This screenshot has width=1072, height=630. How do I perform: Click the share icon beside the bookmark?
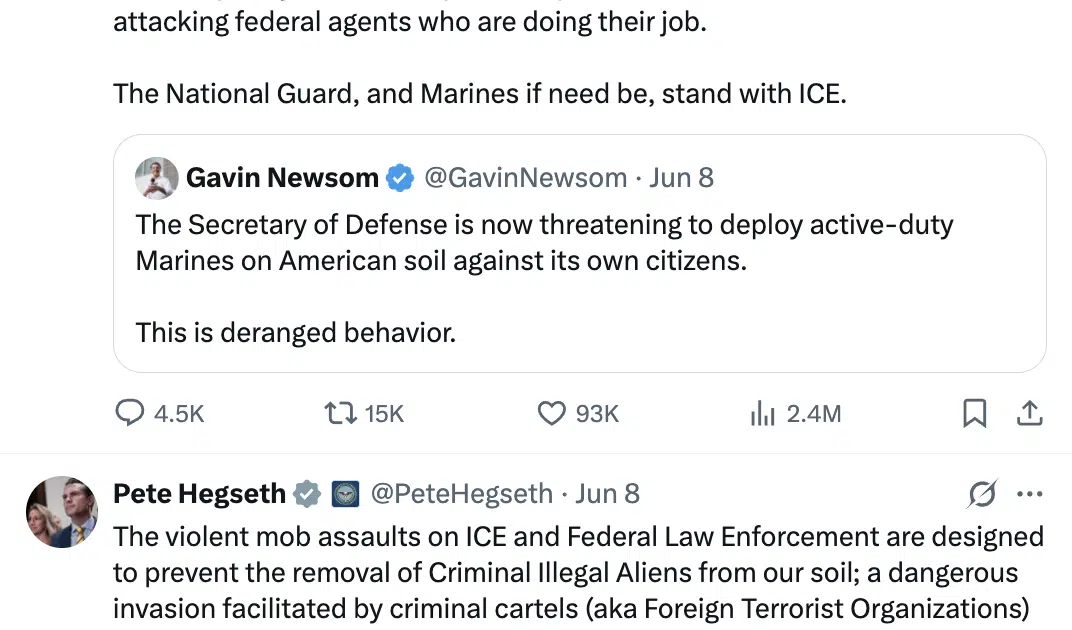[x=1030, y=413]
